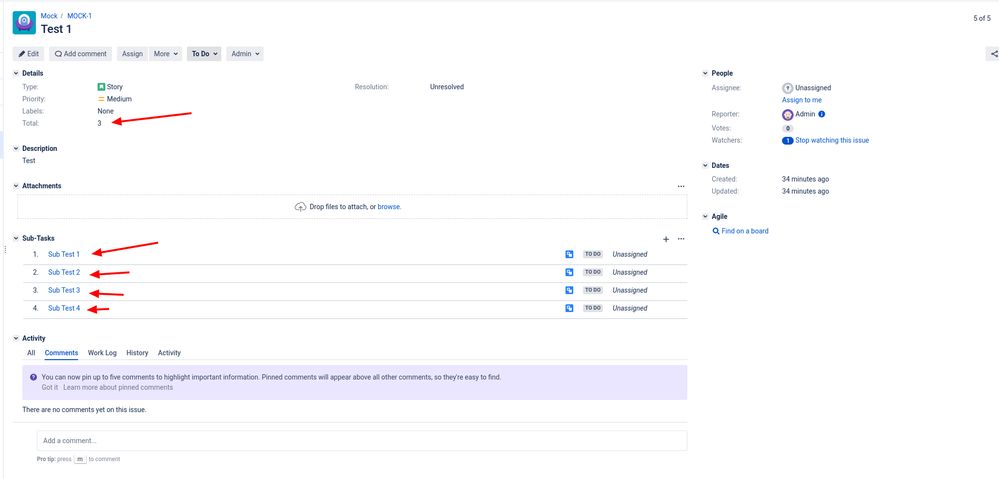Click the Total field value 3
This screenshot has height=479, width=999.
click(99, 123)
